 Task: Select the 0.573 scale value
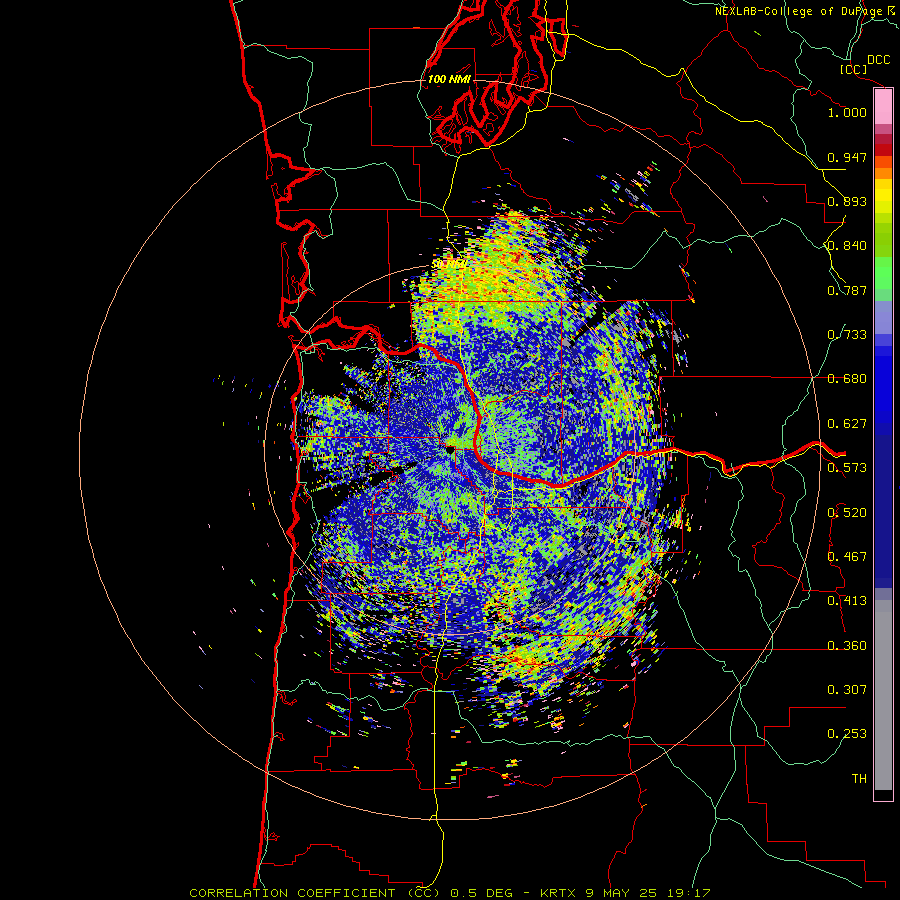847,468
